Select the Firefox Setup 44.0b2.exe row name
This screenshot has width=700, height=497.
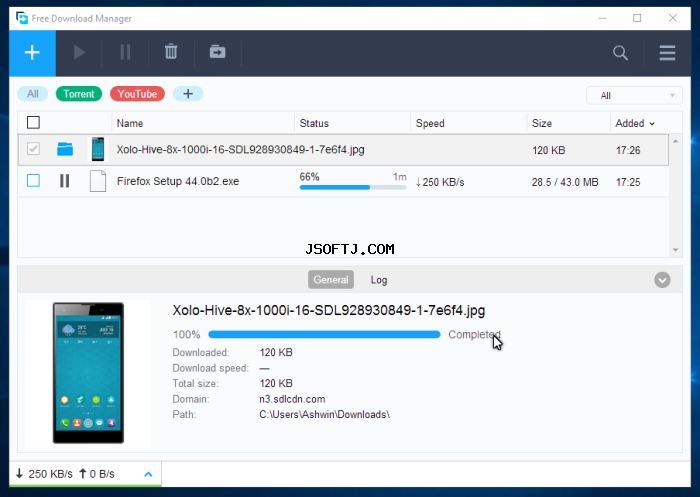coord(178,181)
